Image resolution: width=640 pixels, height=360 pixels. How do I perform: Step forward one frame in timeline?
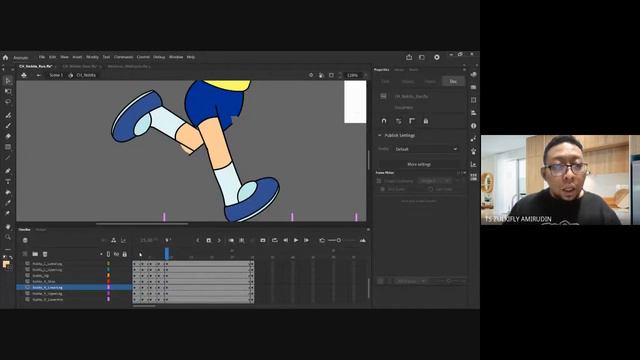pyautogui.click(x=307, y=240)
